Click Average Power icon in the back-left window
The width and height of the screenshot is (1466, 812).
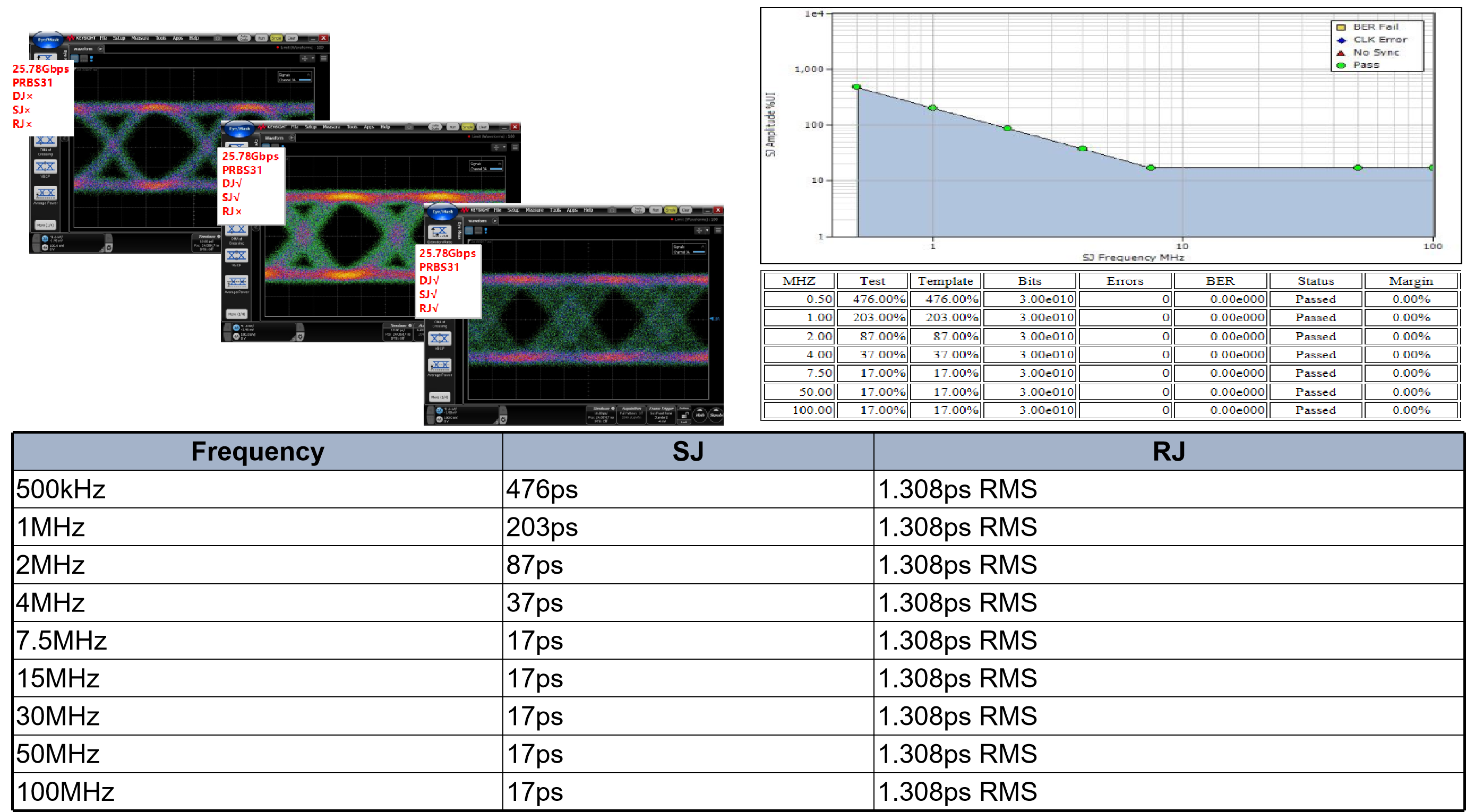tap(46, 193)
